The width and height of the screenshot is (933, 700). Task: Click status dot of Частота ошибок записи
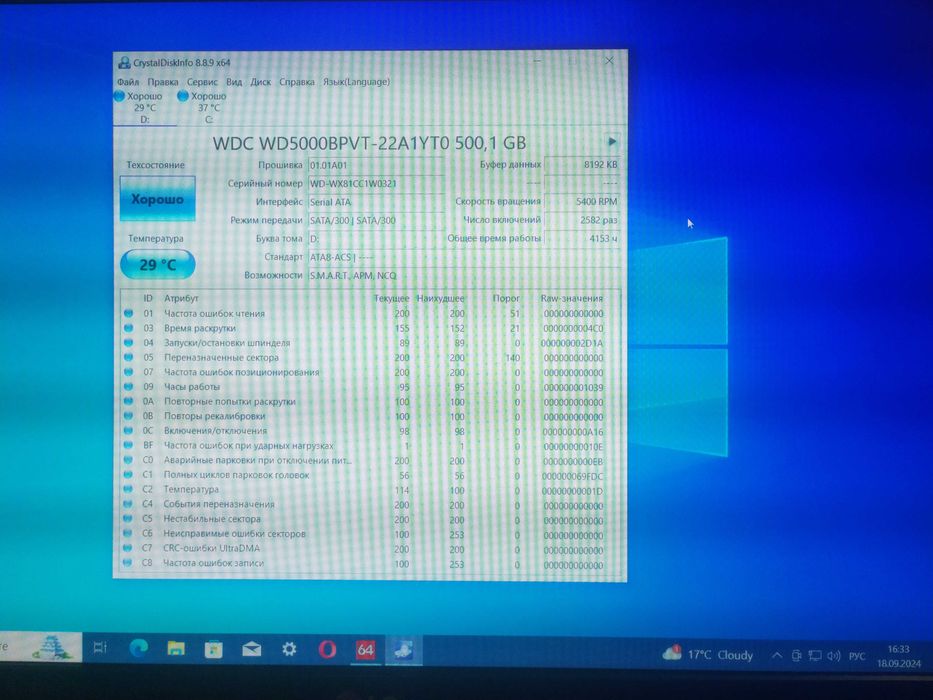128,562
